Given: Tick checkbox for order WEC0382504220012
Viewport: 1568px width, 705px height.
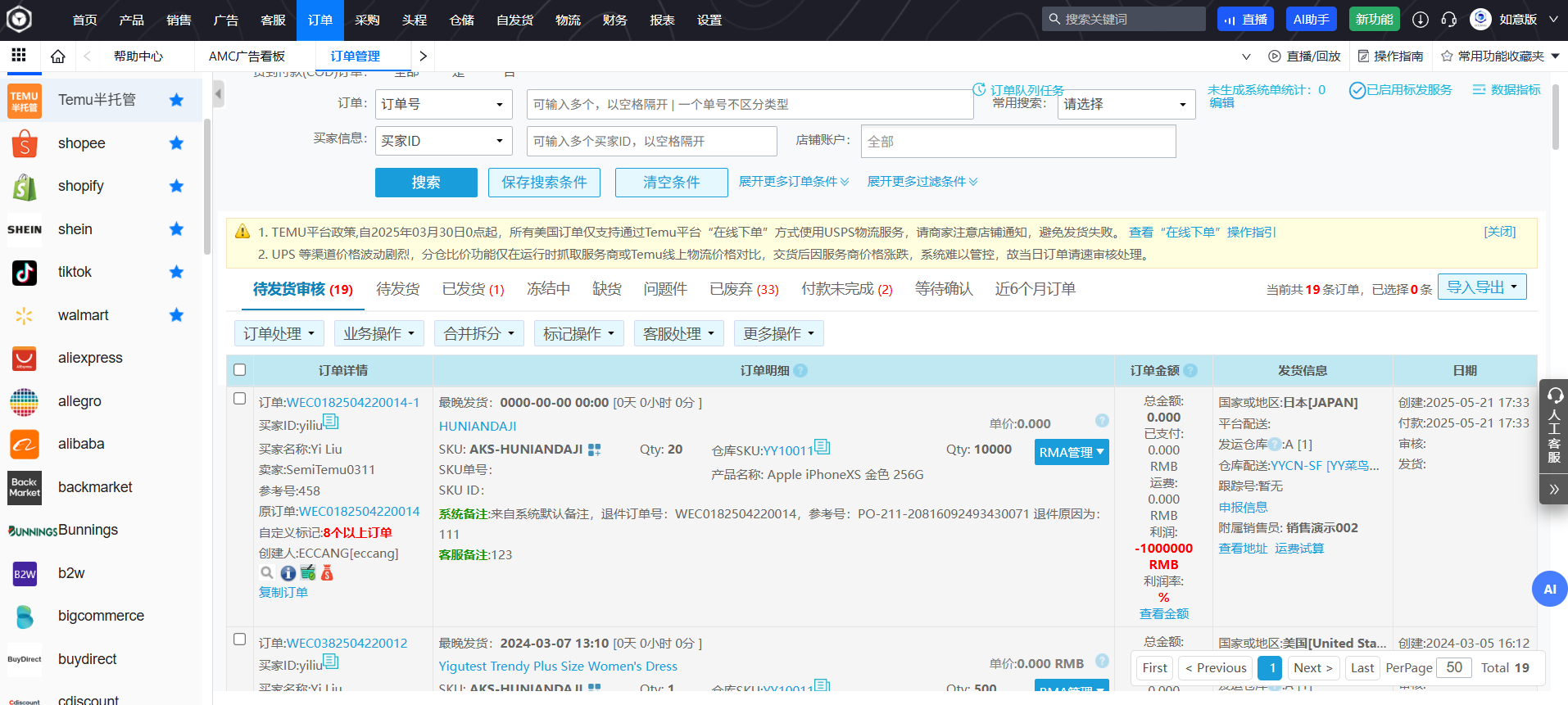Looking at the screenshot, I should click(240, 639).
